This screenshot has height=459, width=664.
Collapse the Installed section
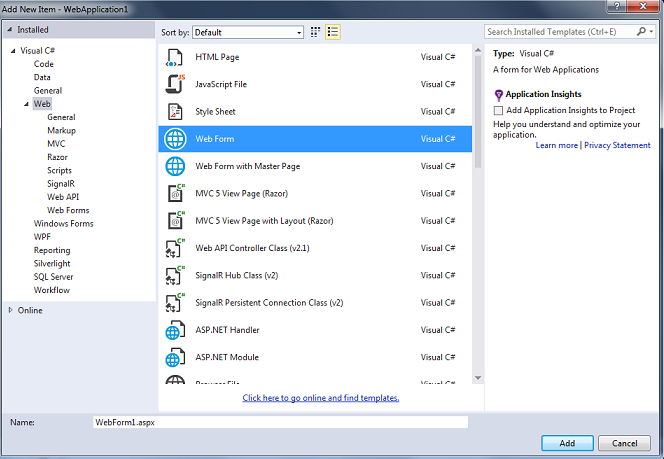pos(10,30)
